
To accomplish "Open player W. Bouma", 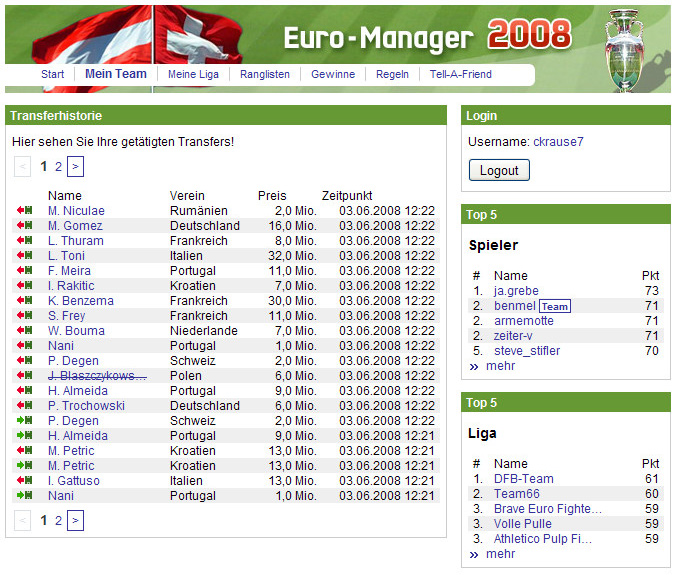I will pos(76,331).
